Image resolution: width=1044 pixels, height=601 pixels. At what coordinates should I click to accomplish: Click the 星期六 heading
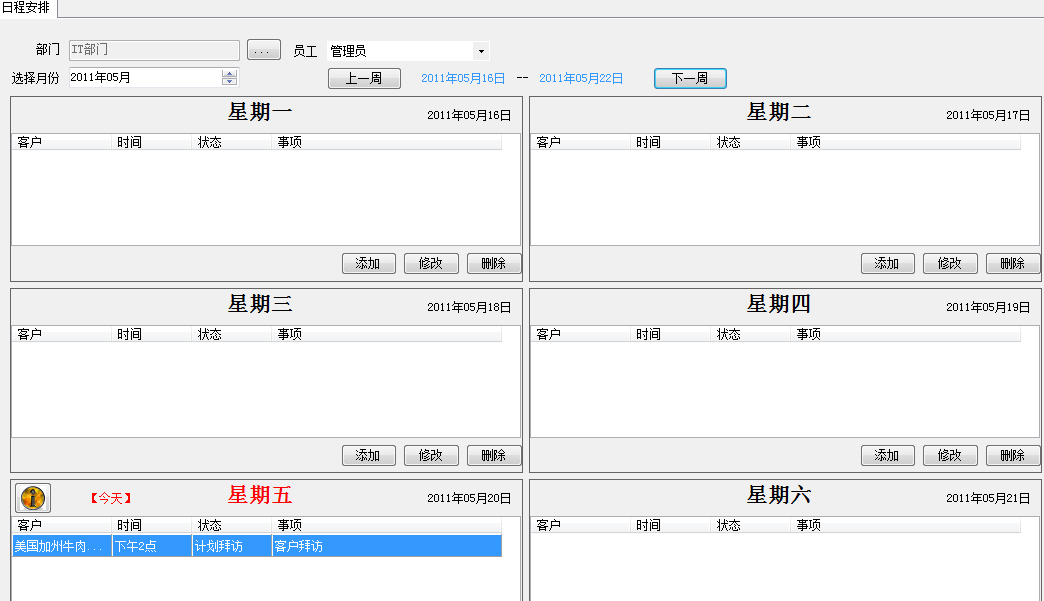point(778,495)
